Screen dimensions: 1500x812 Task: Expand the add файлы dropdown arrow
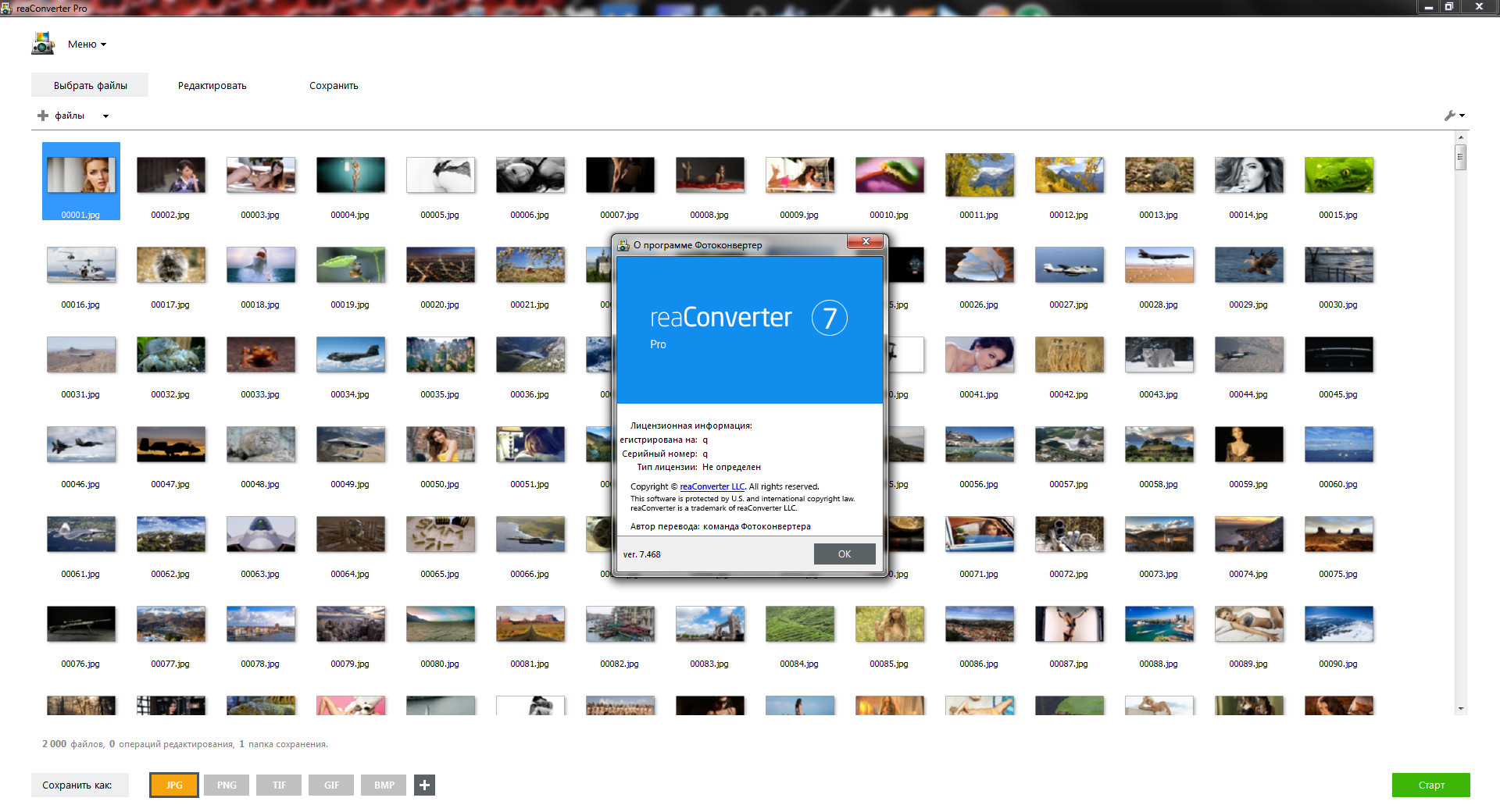(105, 116)
